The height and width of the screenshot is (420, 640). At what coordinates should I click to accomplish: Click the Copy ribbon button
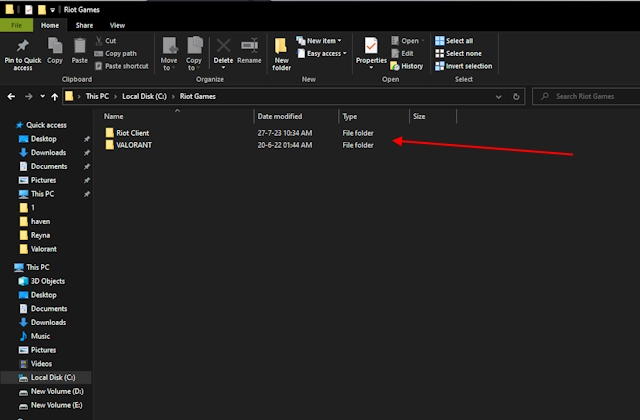(55, 51)
